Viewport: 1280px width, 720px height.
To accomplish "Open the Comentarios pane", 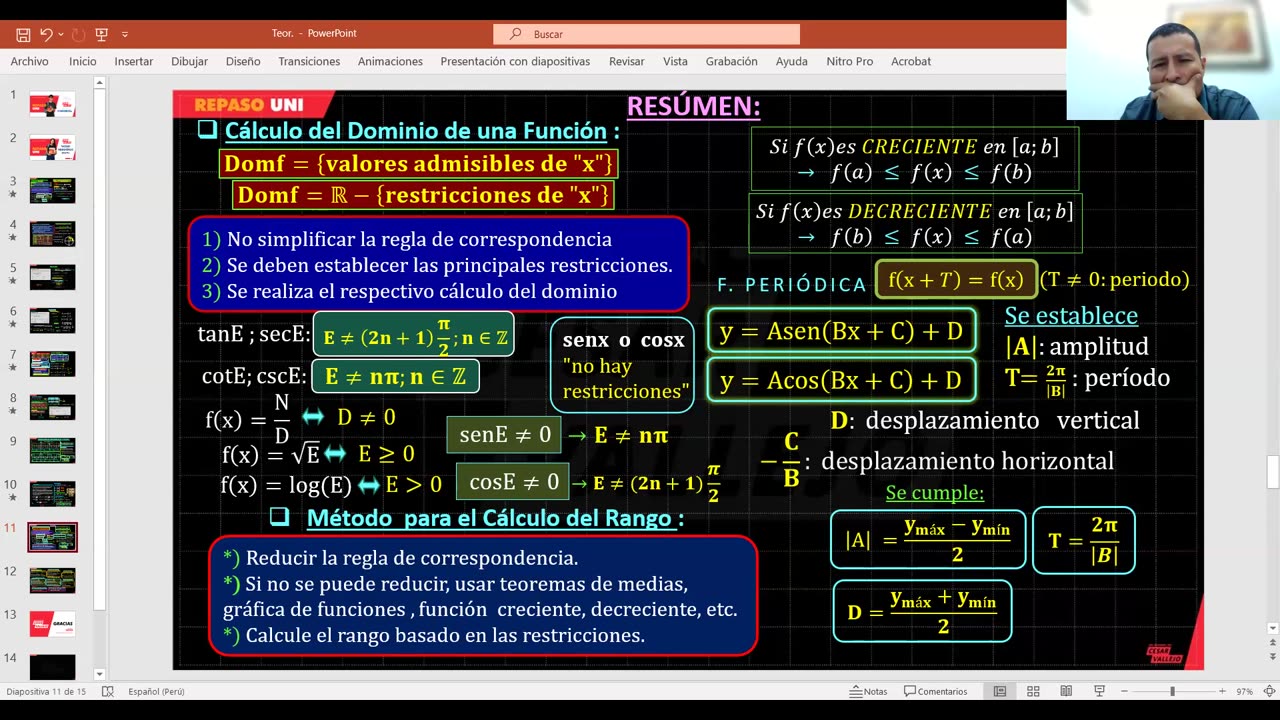I will click(x=936, y=691).
